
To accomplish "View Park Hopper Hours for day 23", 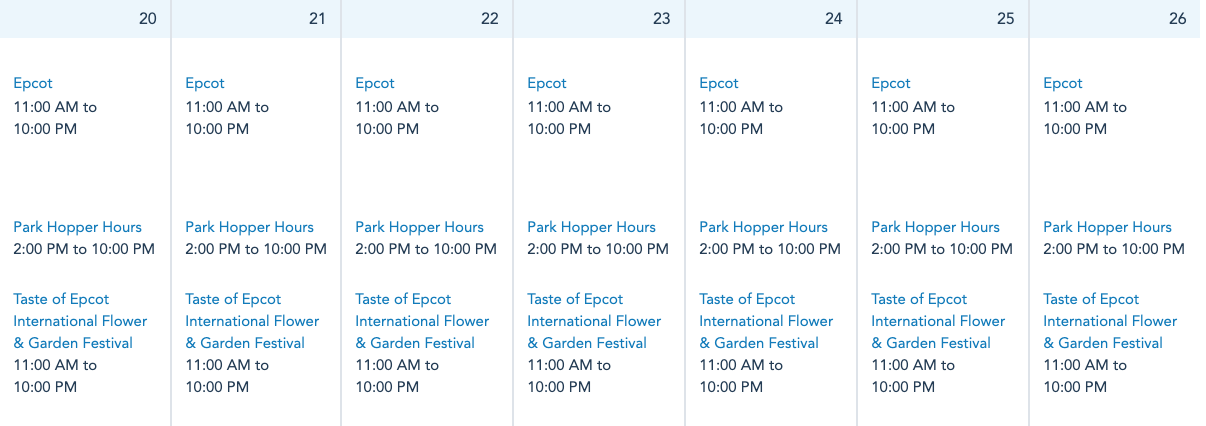I will pos(592,227).
